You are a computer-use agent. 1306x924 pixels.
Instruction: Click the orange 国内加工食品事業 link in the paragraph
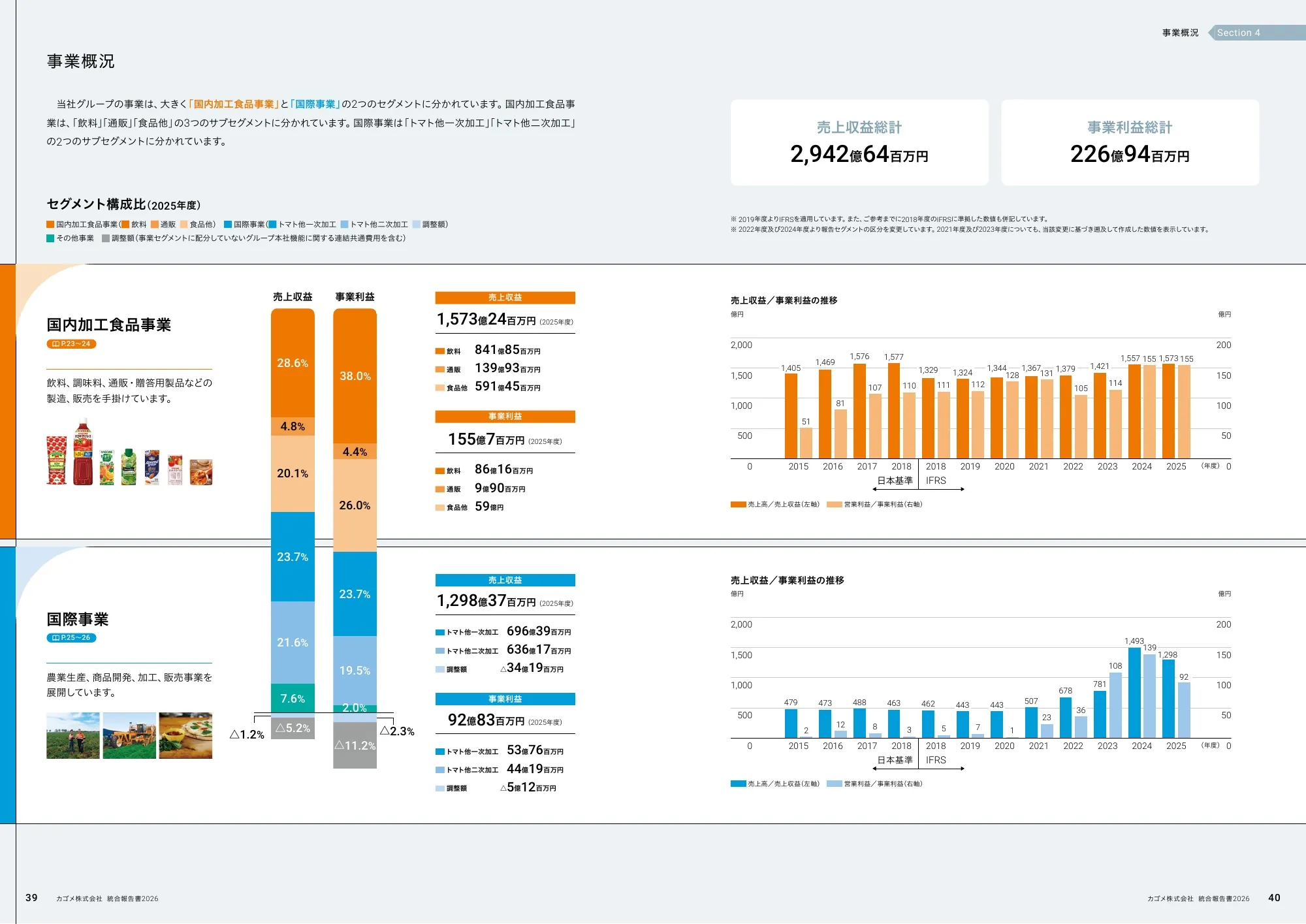[234, 104]
